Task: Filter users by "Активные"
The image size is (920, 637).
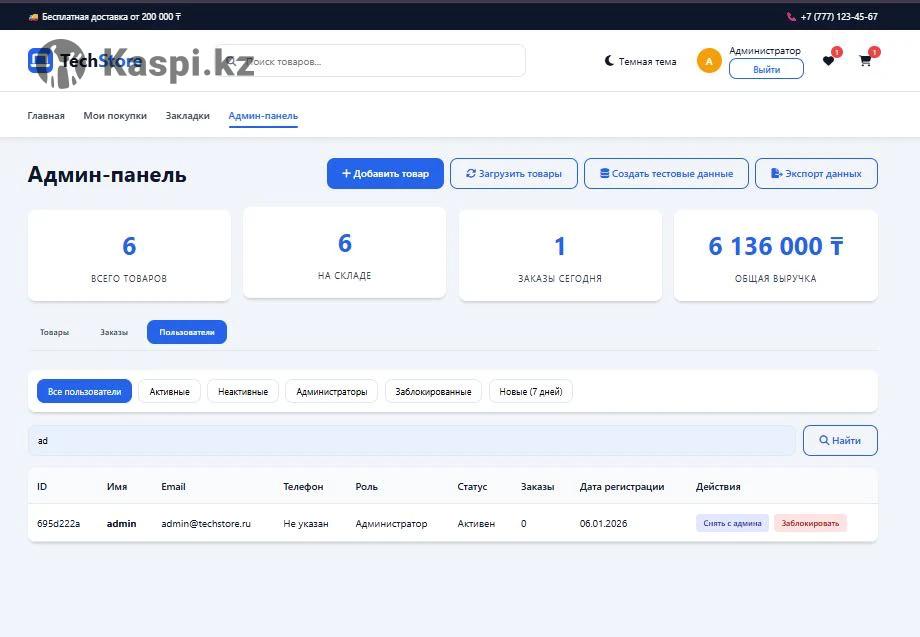Action: click(x=169, y=392)
